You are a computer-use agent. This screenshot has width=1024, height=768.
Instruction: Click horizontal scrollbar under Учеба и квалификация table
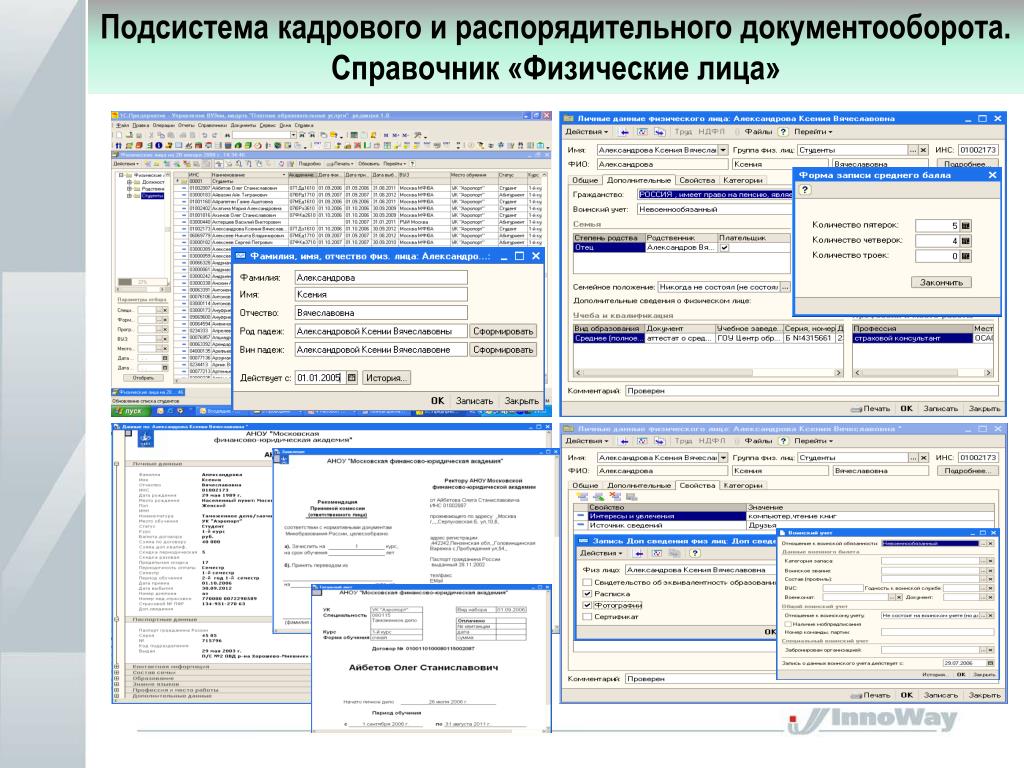point(708,373)
